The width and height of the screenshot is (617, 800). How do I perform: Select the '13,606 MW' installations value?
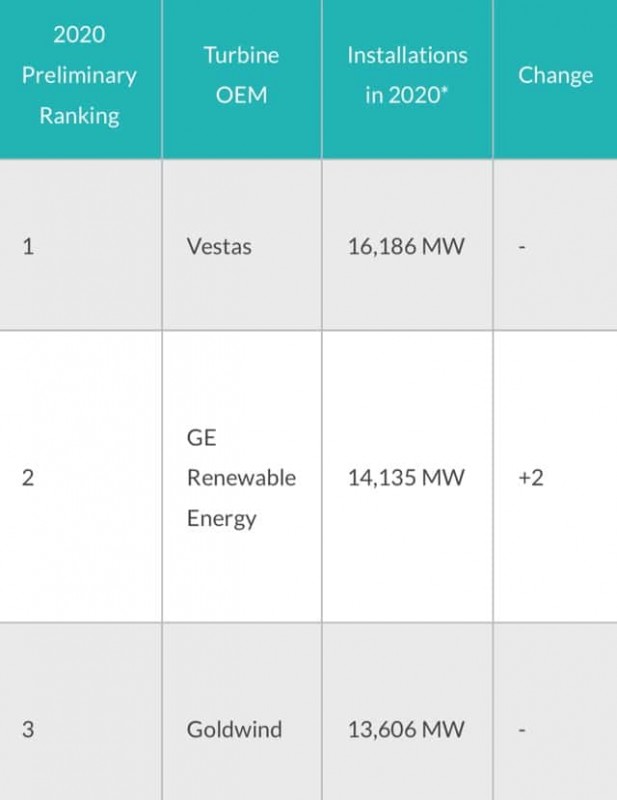tap(406, 730)
